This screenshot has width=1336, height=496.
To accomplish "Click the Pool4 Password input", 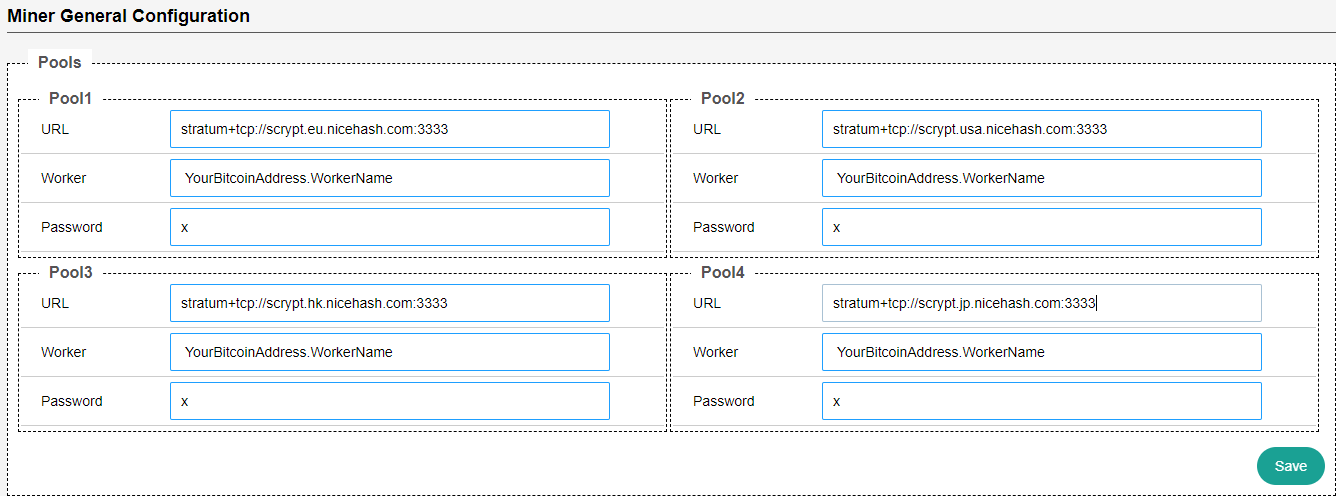I will (1041, 401).
